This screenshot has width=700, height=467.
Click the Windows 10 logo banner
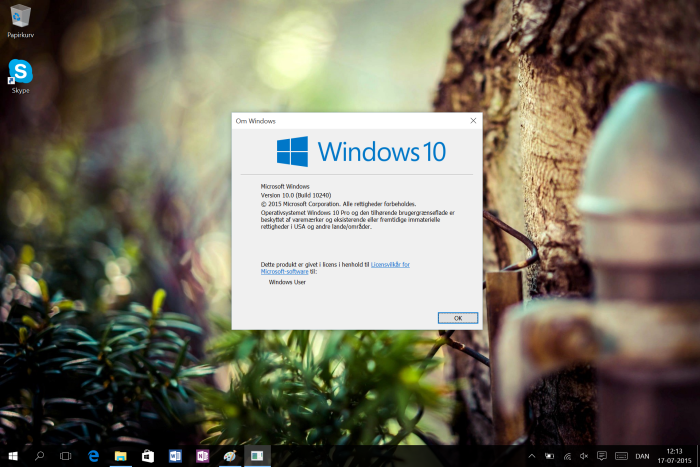click(x=361, y=152)
